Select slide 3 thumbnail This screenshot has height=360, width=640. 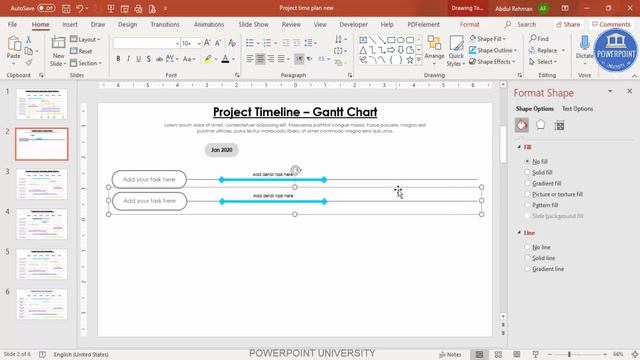click(x=42, y=184)
